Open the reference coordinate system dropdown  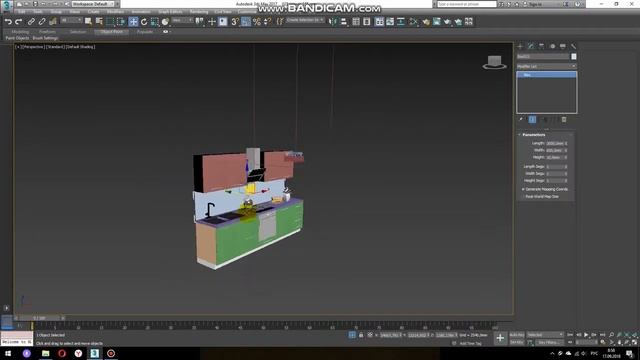[182, 20]
